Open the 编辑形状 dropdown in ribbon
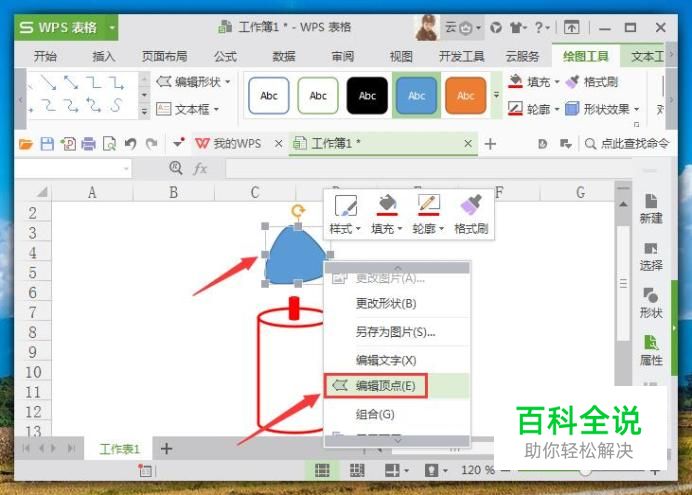This screenshot has height=495, width=692. (x=193, y=82)
